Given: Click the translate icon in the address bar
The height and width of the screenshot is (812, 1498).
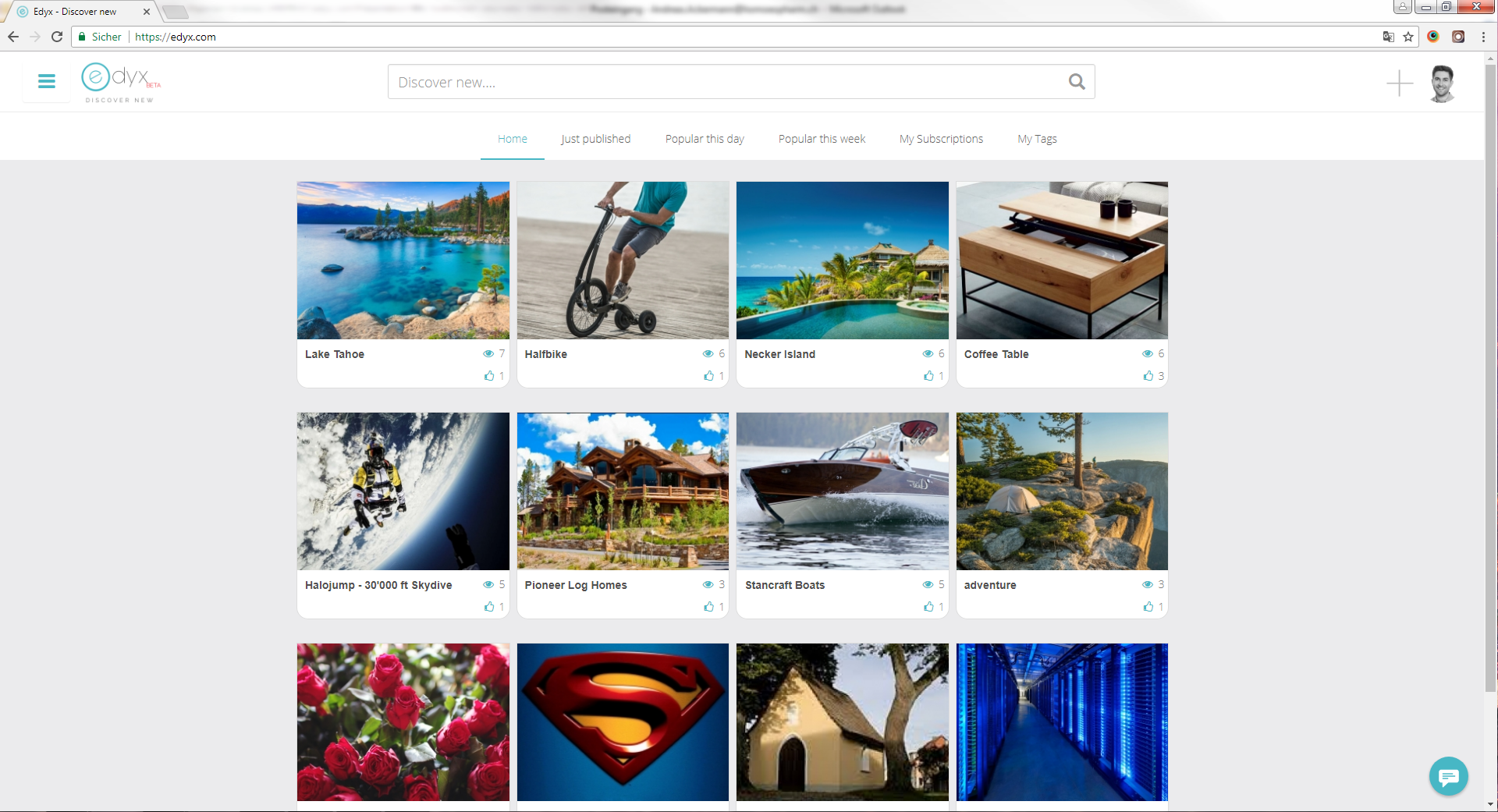Looking at the screenshot, I should tap(1389, 37).
